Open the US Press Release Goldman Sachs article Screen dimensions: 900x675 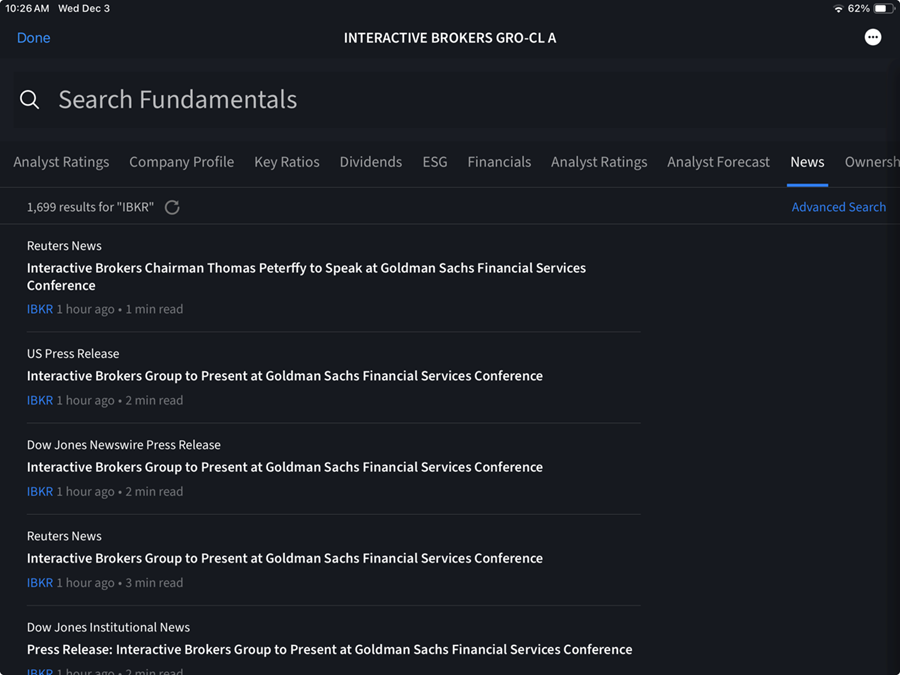point(284,375)
